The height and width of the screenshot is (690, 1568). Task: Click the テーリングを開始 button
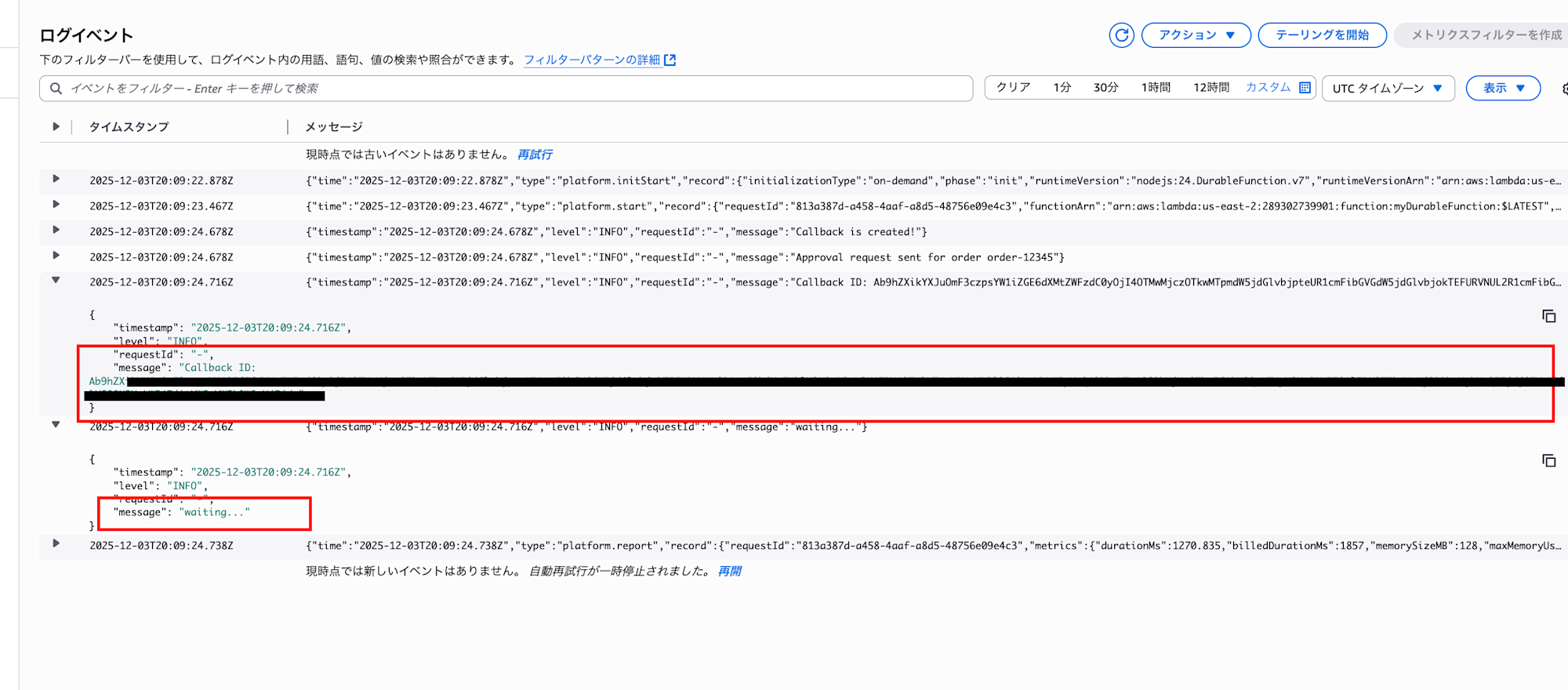click(x=1322, y=35)
